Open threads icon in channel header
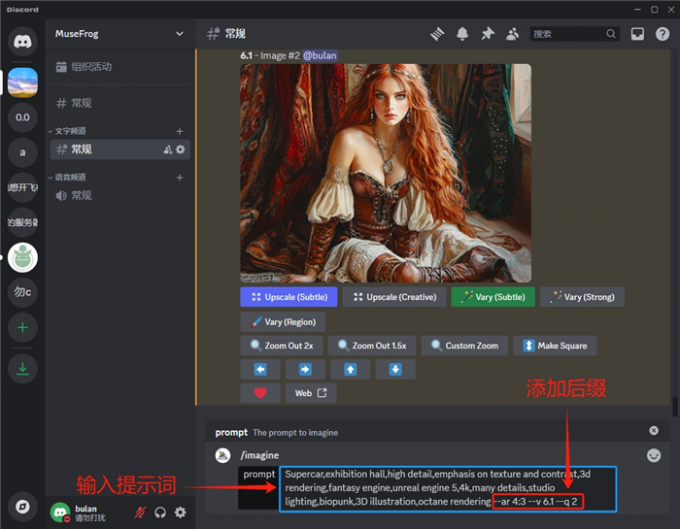 [437, 34]
